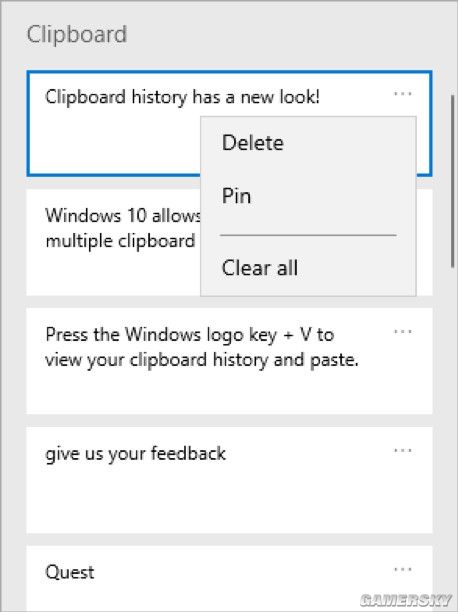Image resolution: width=458 pixels, height=612 pixels.
Task: Open the more options dots for 'Quest' entry
Action: click(403, 569)
